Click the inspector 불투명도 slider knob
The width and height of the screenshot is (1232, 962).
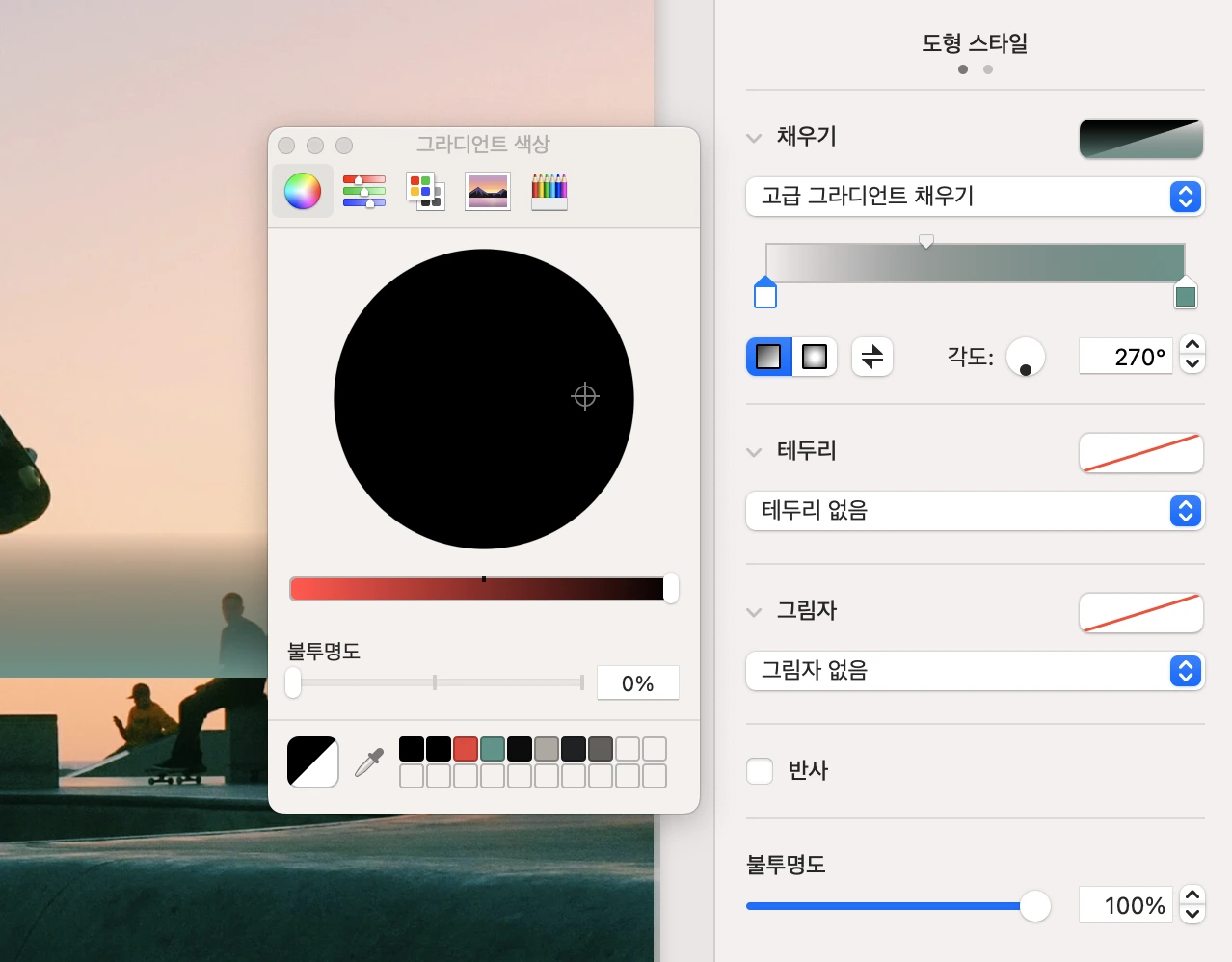click(1035, 906)
